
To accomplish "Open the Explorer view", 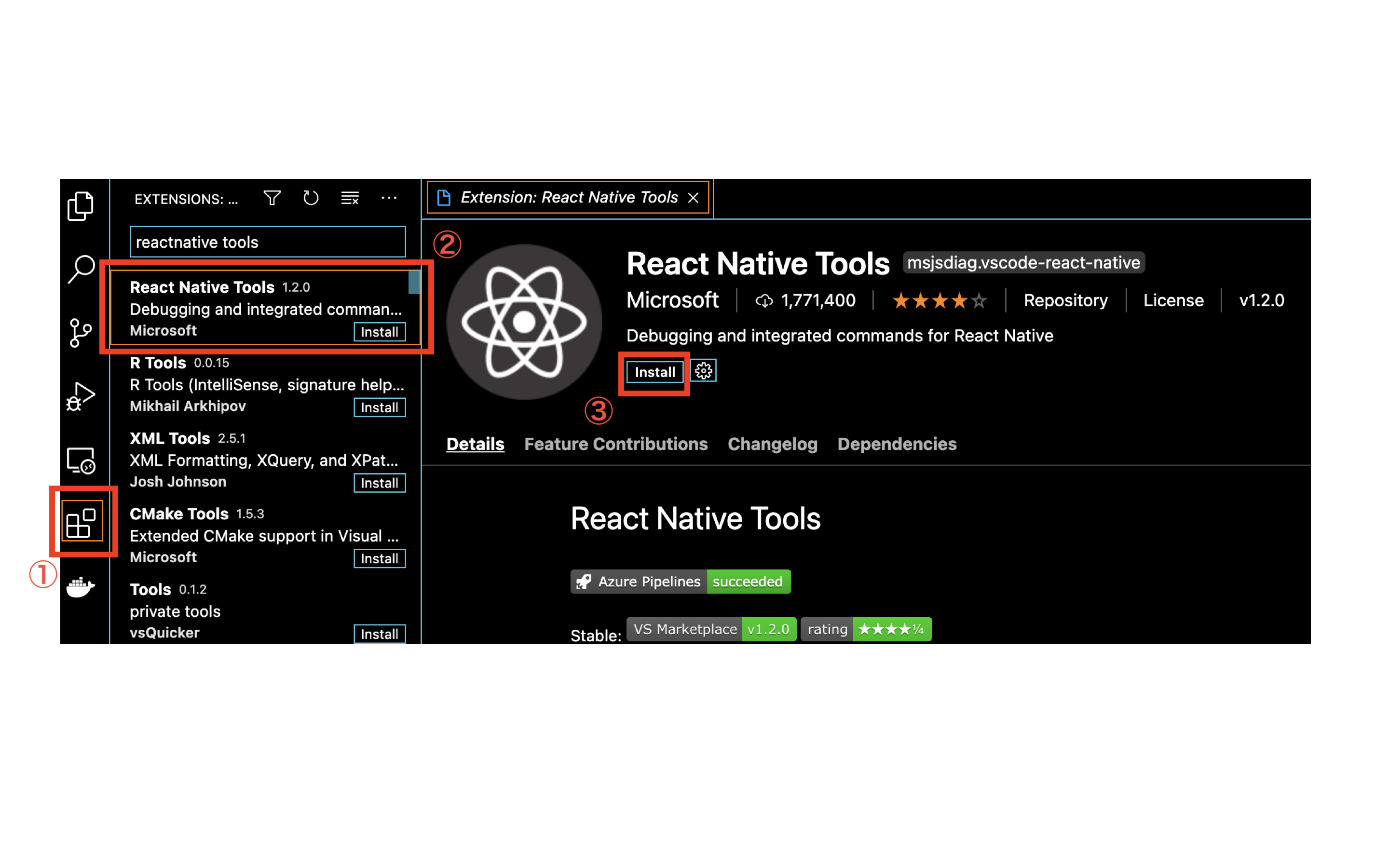I will point(81,206).
